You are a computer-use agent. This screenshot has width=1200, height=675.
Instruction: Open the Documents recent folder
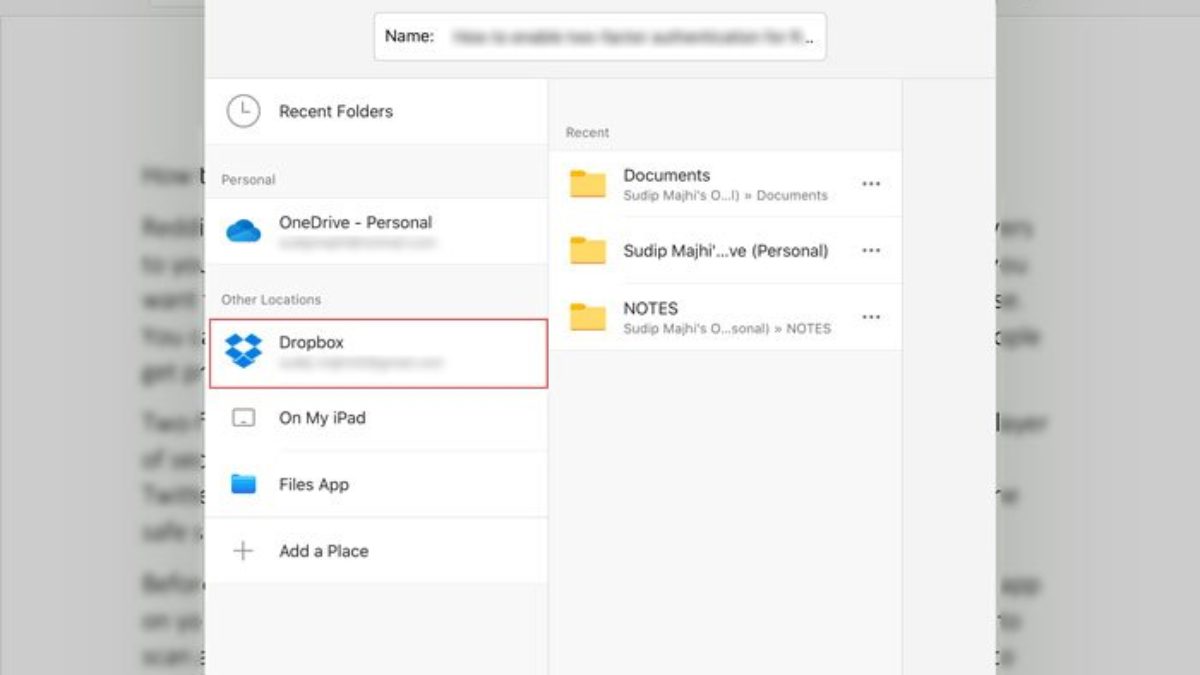725,184
